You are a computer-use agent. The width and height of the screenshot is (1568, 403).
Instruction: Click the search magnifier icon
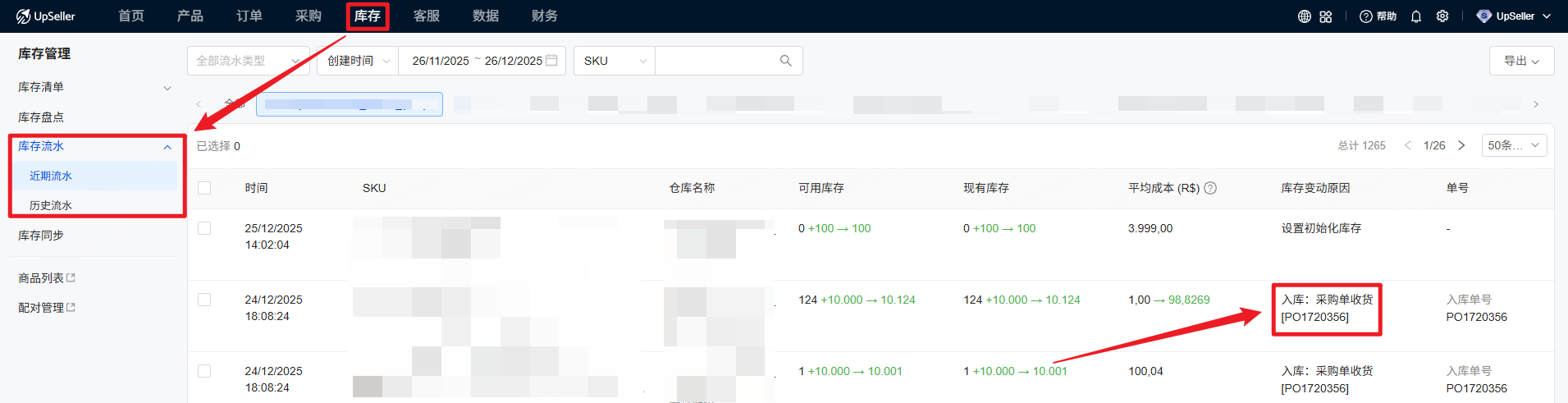tap(785, 61)
